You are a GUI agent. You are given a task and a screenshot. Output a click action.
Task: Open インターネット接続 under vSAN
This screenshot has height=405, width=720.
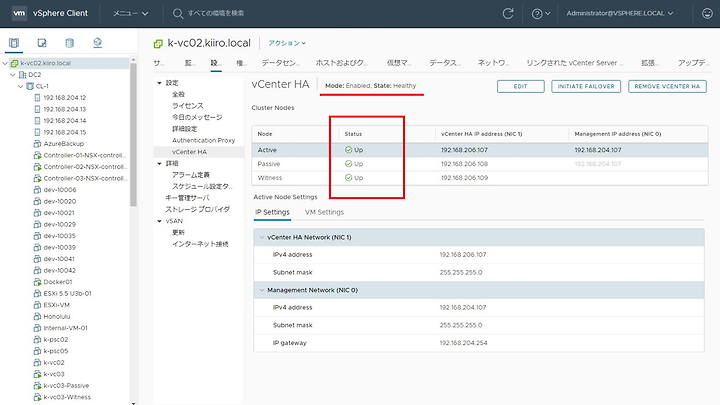[200, 244]
